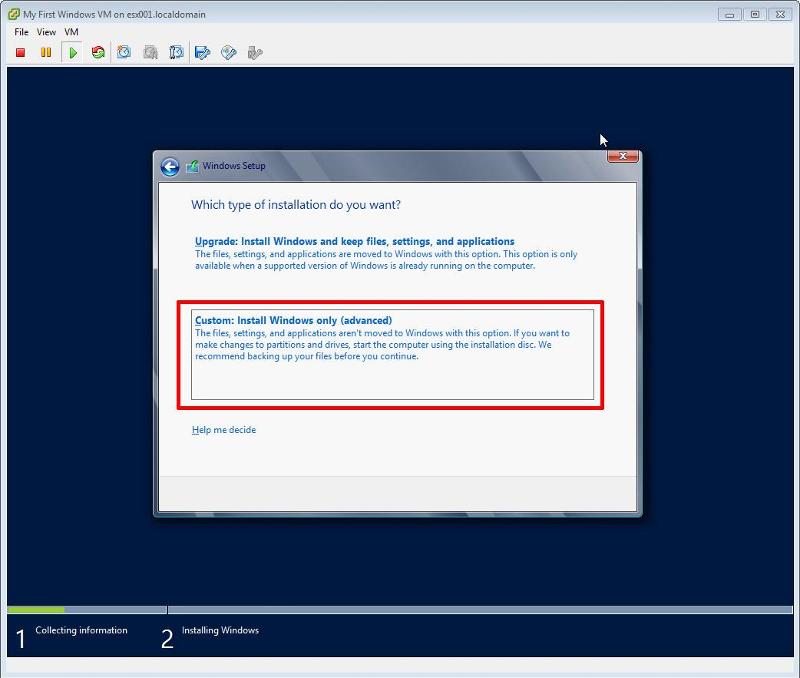Click 'Which type of installation do you want?' heading

296,205
